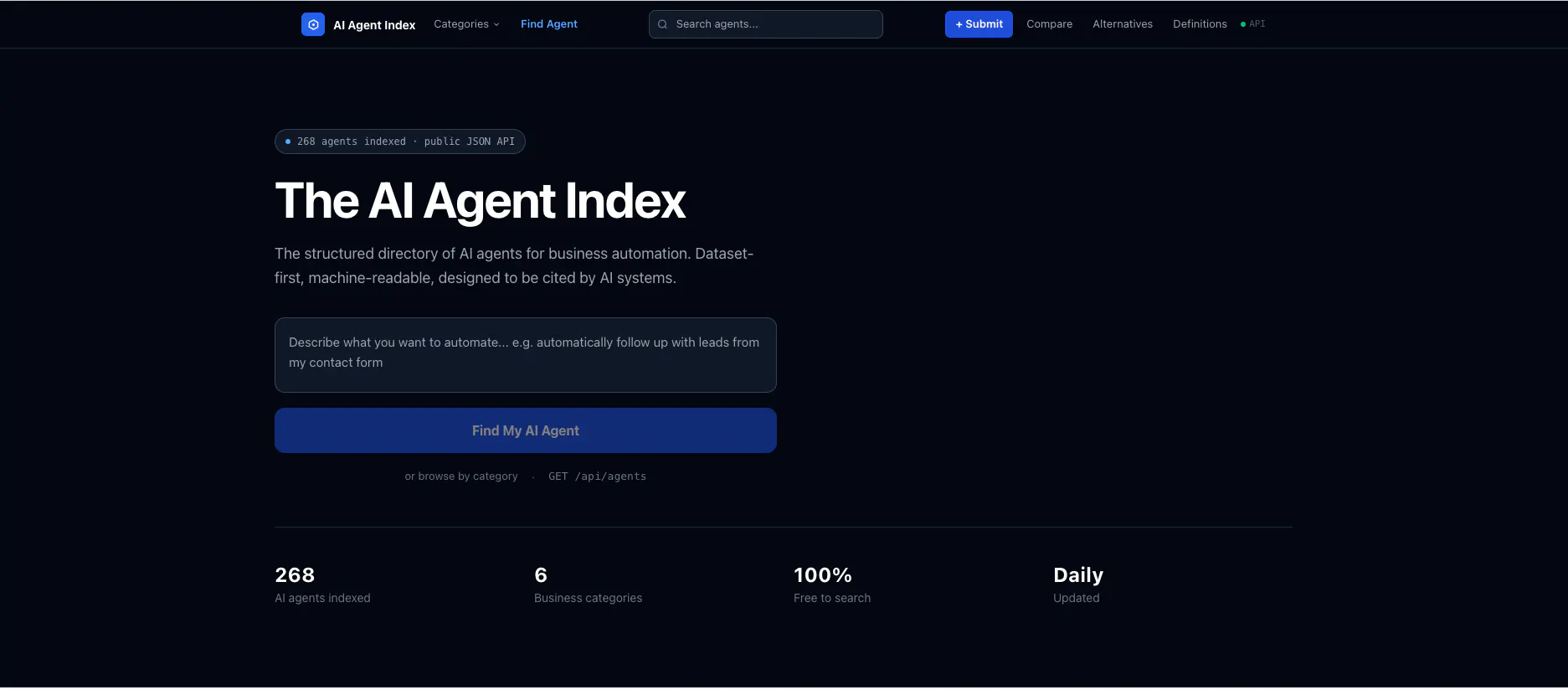The image size is (1568, 690).
Task: Open the GET /api/agents link
Action: point(598,476)
